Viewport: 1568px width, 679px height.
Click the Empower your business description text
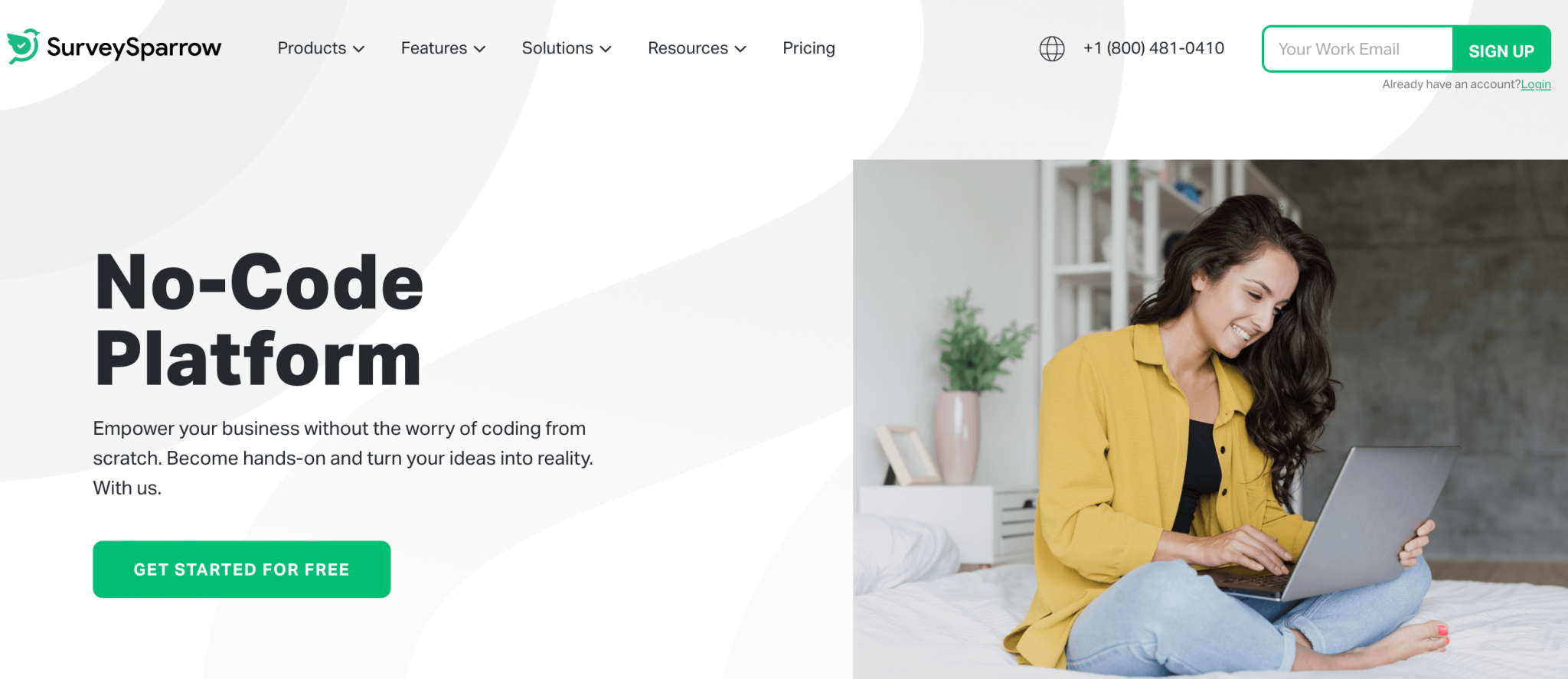coord(343,458)
